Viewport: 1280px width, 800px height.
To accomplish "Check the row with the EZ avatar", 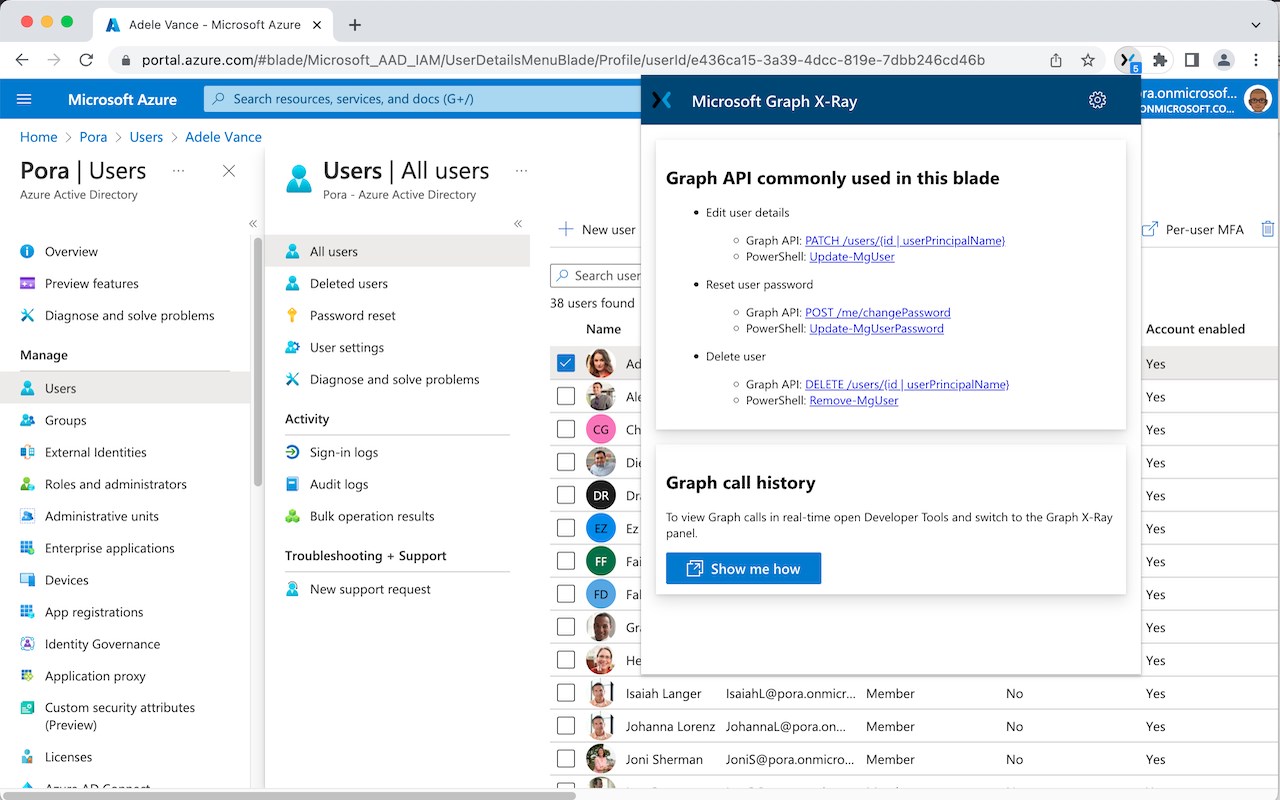I will click(x=566, y=528).
